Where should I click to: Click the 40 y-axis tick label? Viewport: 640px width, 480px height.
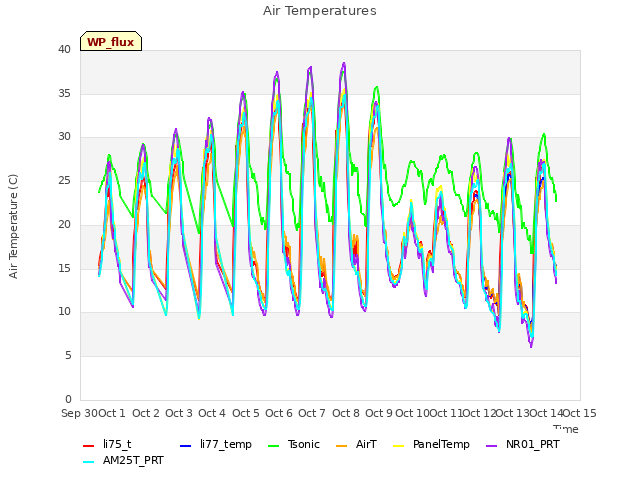(64, 49)
